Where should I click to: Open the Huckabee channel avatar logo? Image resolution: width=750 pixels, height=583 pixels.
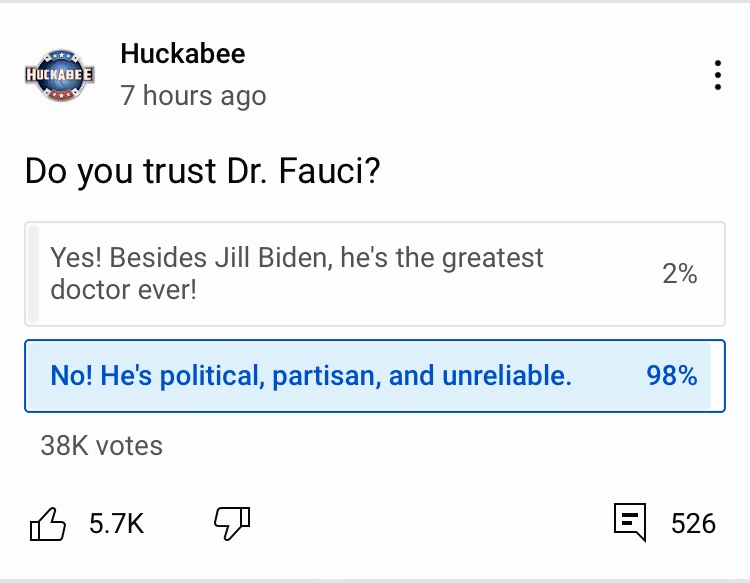[x=59, y=75]
